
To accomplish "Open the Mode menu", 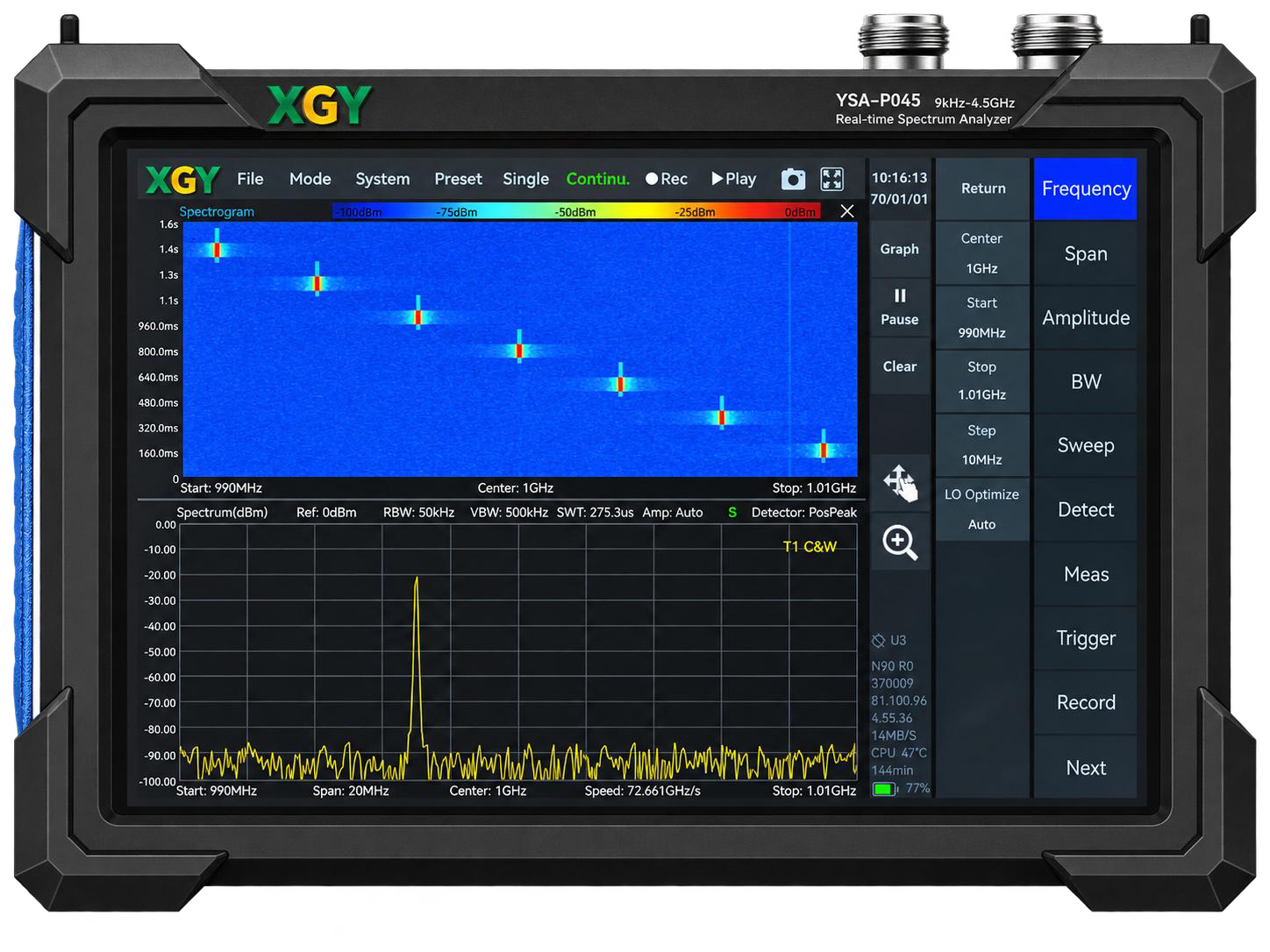I will pyautogui.click(x=310, y=179).
